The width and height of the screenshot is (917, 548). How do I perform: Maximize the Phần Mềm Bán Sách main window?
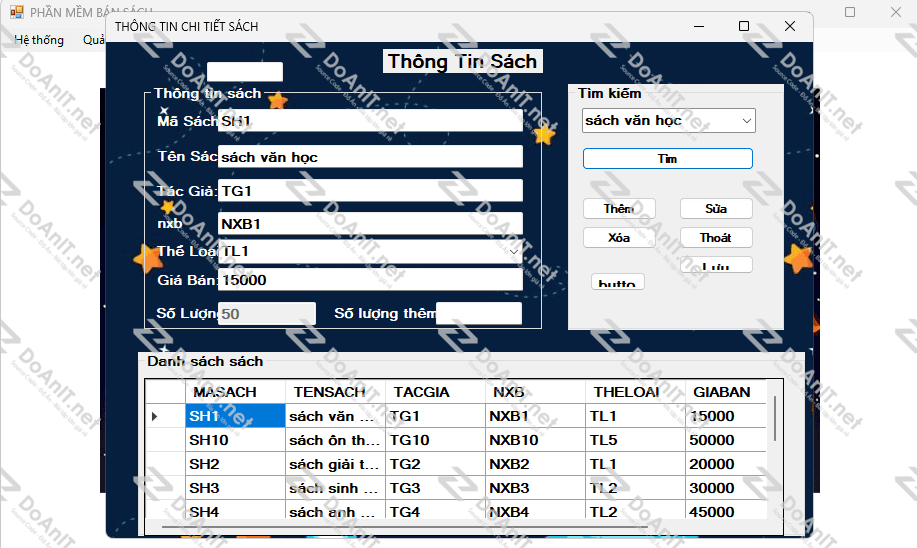[850, 12]
